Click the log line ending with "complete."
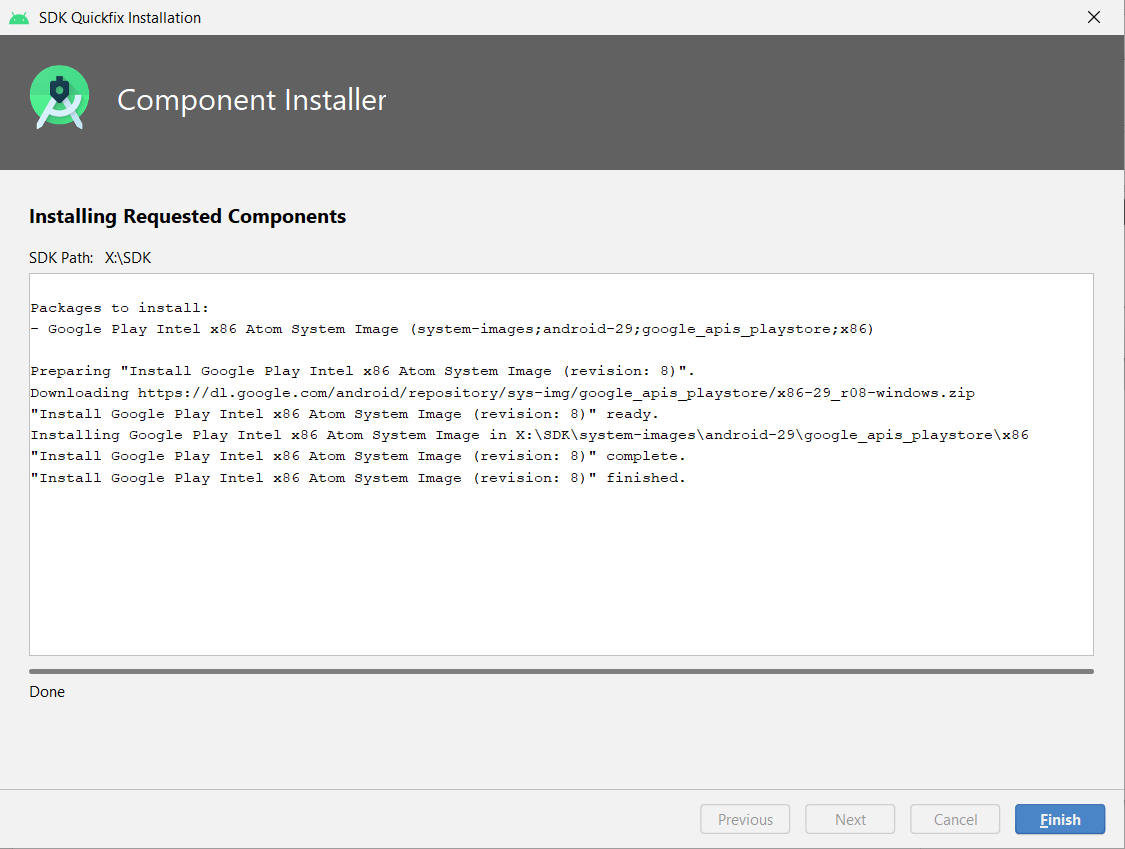 [358, 456]
